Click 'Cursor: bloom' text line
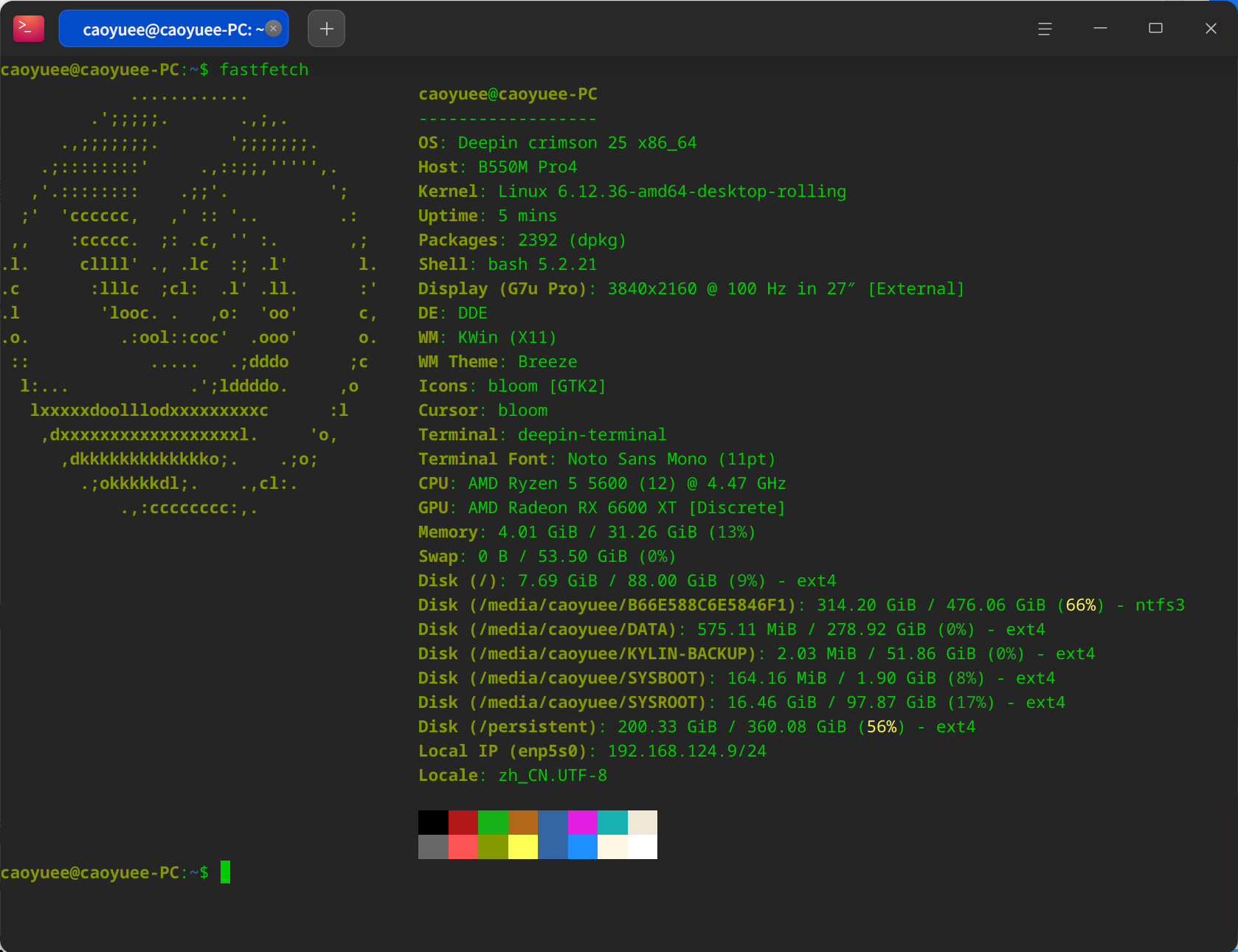Image resolution: width=1238 pixels, height=952 pixels. 483,411
